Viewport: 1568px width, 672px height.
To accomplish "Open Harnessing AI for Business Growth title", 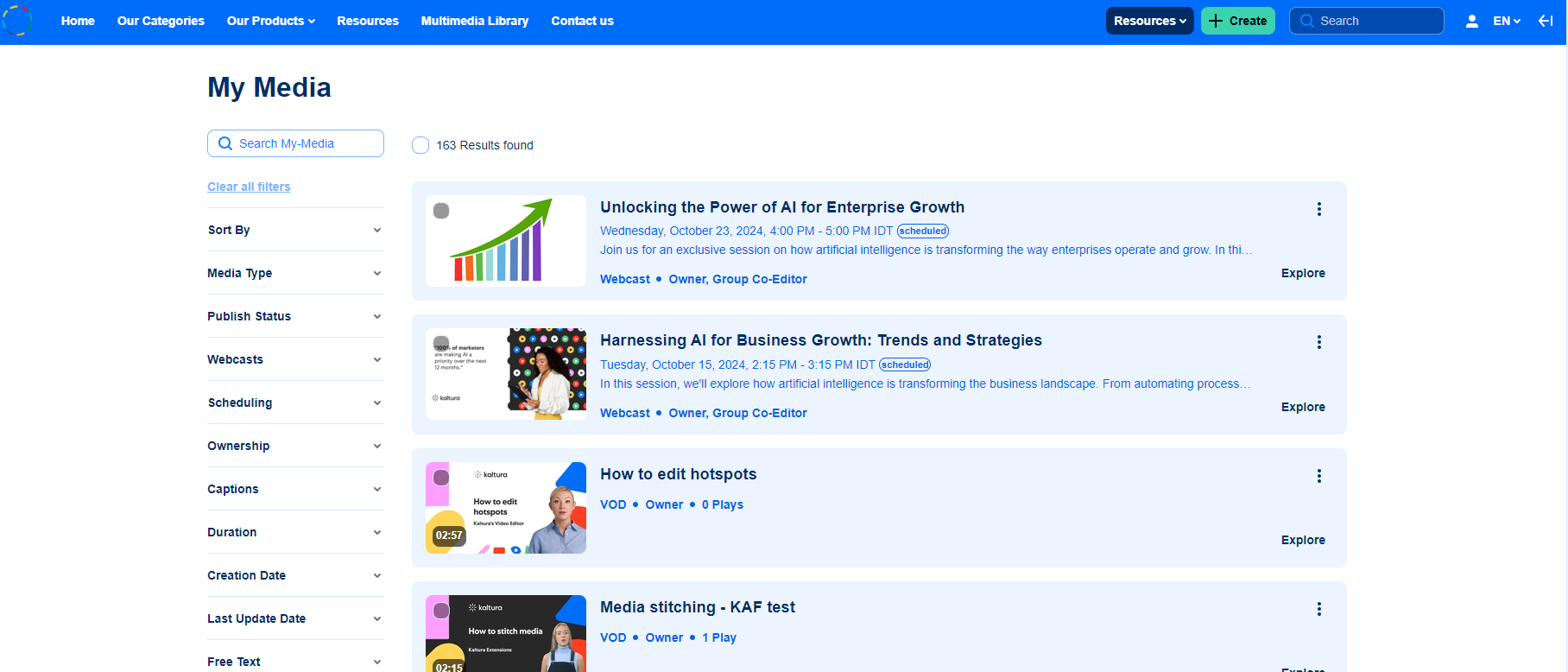I will (x=821, y=340).
